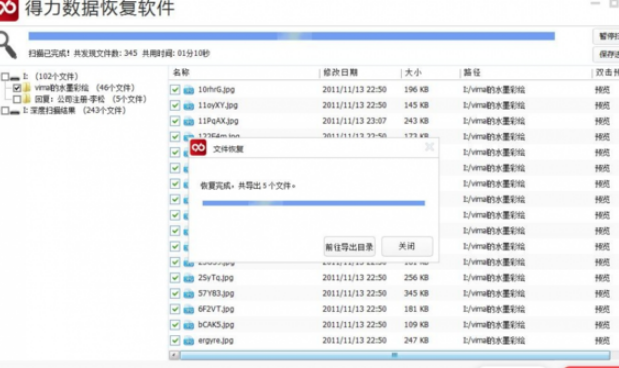
Task: Click the 得力数据恢复软件 red logo icon
Action: click(x=8, y=9)
